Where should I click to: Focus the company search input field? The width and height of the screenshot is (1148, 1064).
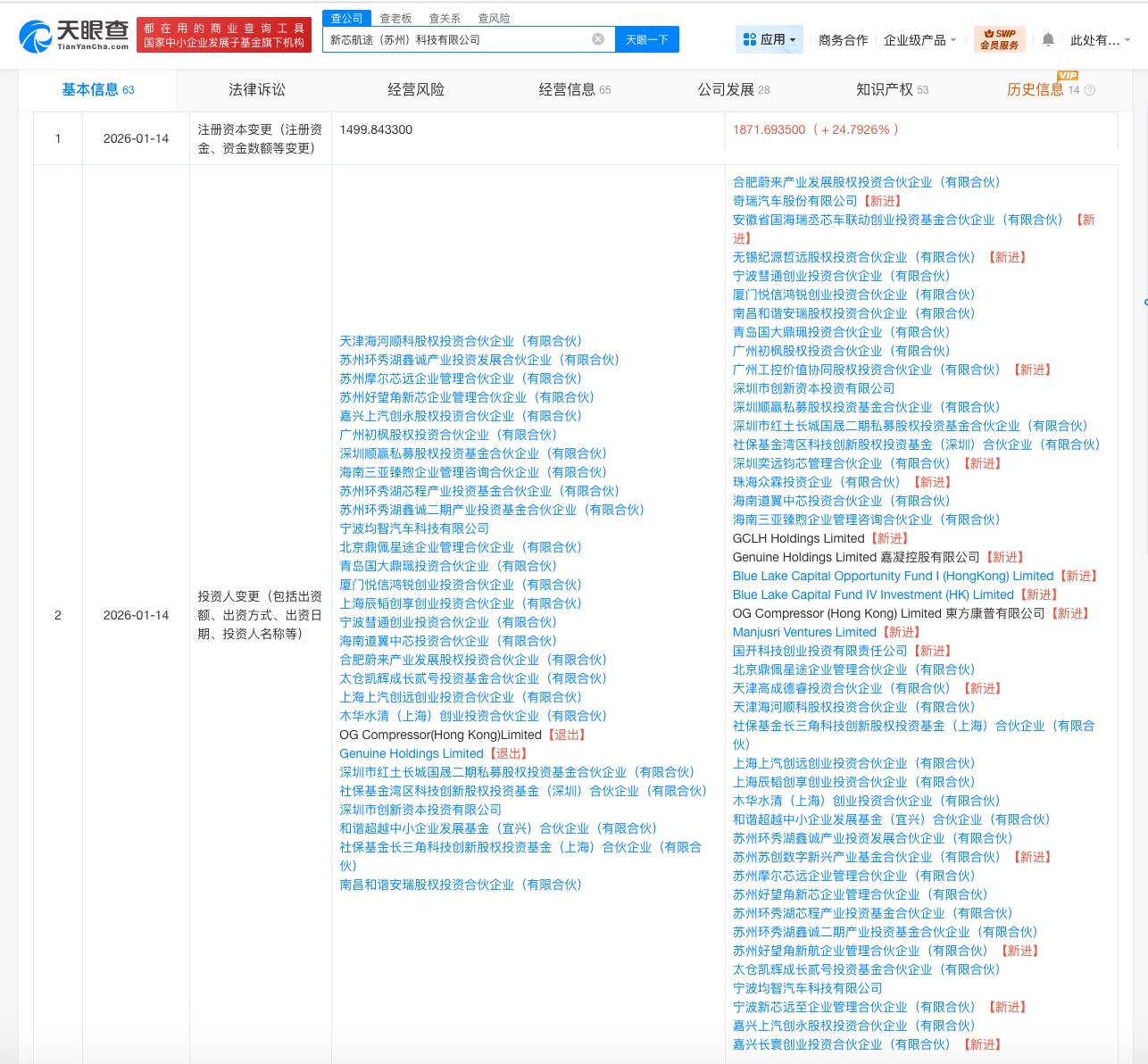455,39
